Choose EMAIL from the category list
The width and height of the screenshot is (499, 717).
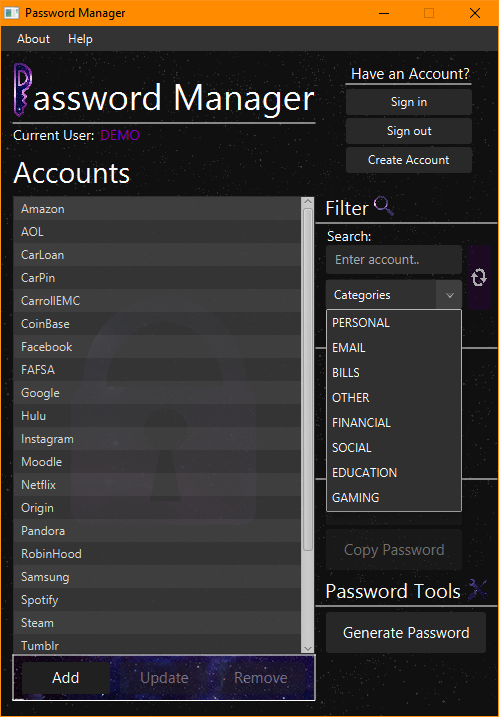pos(394,348)
